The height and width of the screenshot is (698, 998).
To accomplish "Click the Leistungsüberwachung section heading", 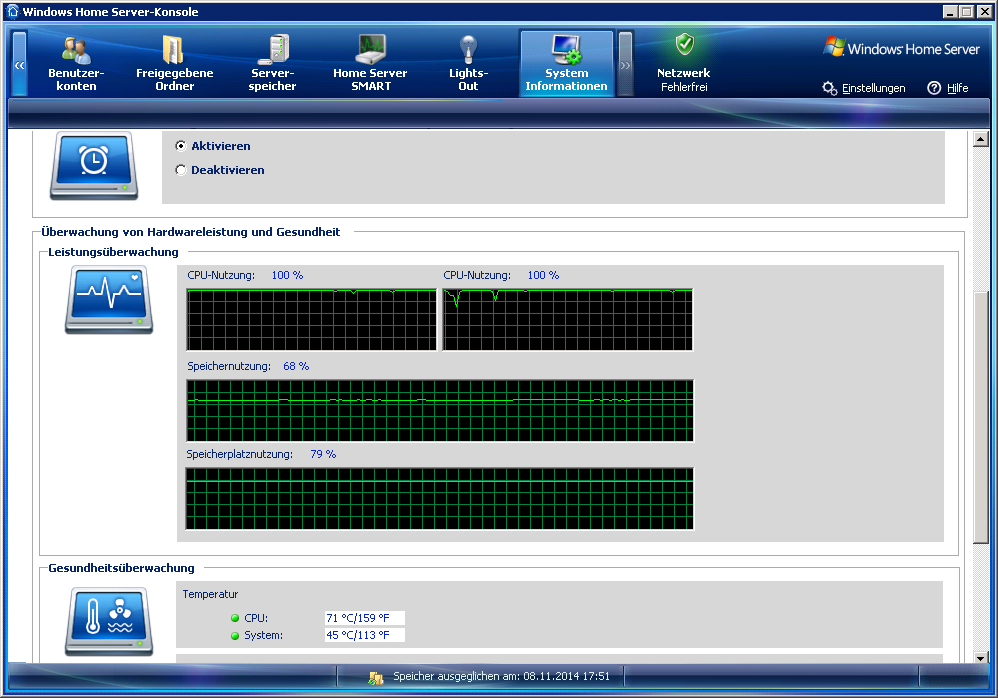I will (x=113, y=252).
